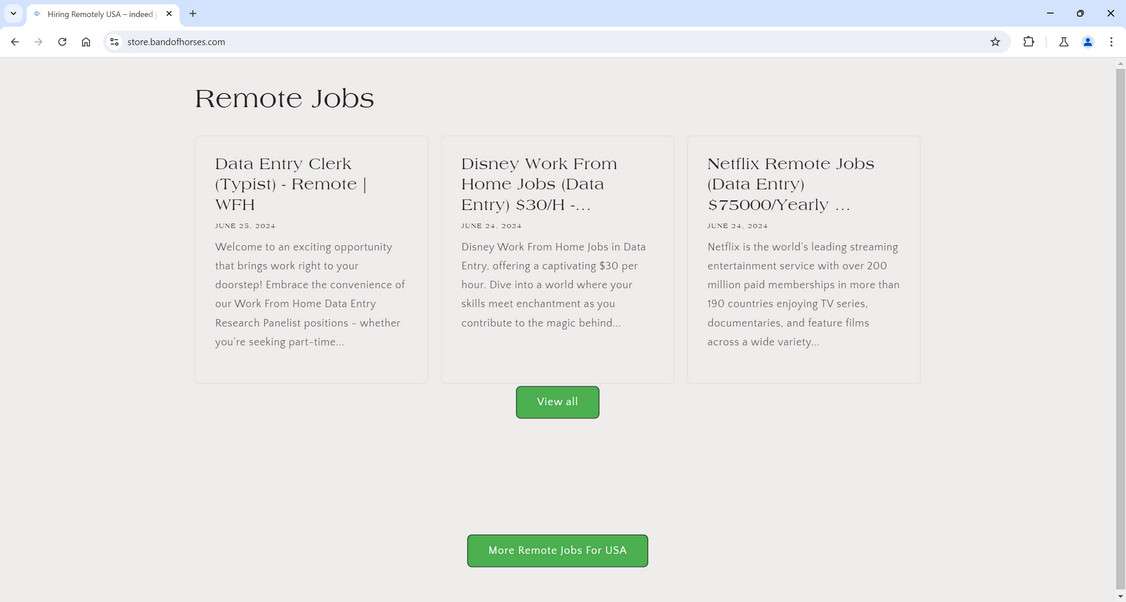The image size is (1126, 602).
Task: Click the View all button
Action: pos(557,402)
